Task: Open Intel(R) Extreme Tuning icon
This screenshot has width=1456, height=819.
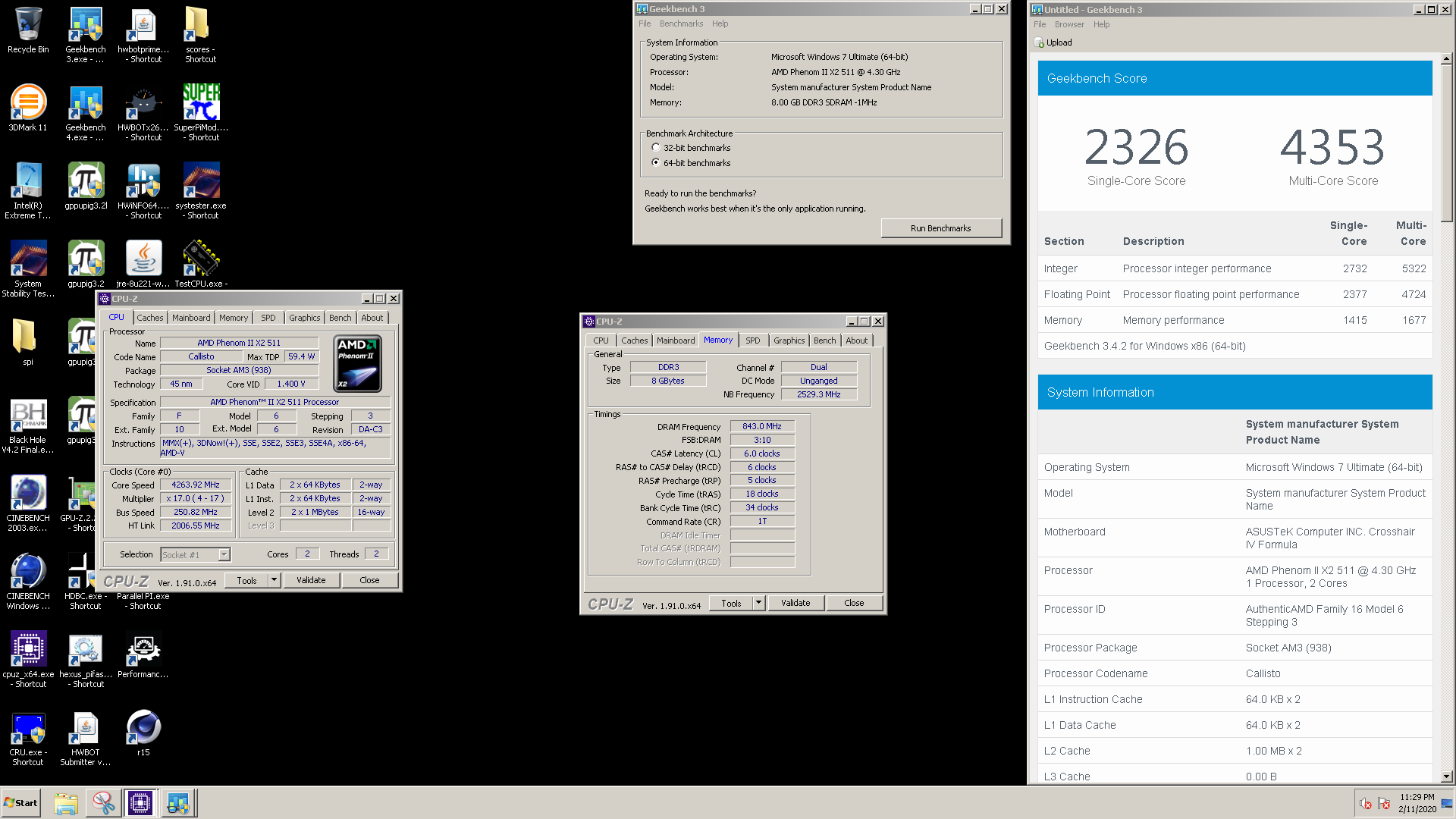Action: click(28, 191)
